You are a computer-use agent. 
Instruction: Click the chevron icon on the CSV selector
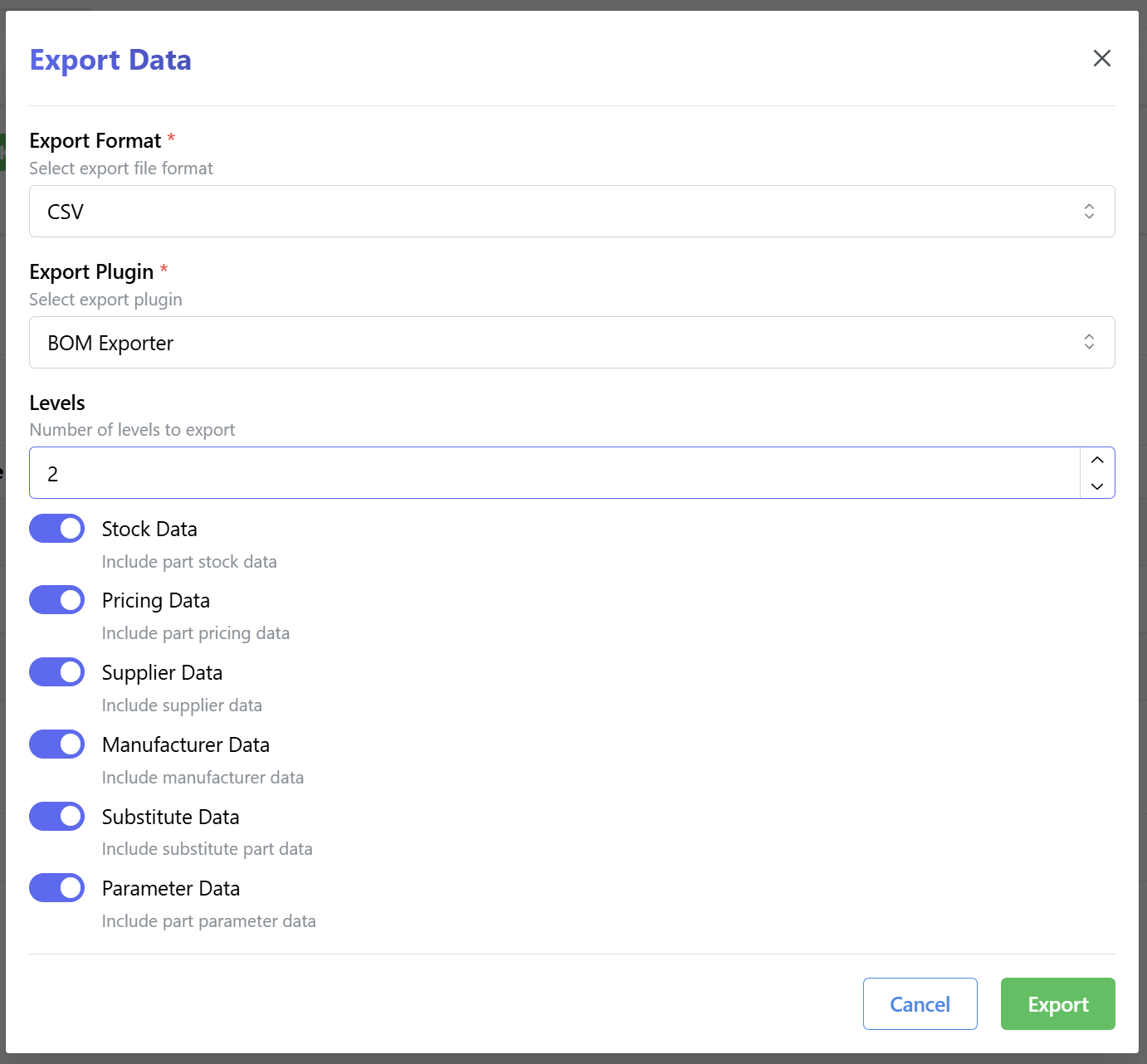pos(1089,212)
